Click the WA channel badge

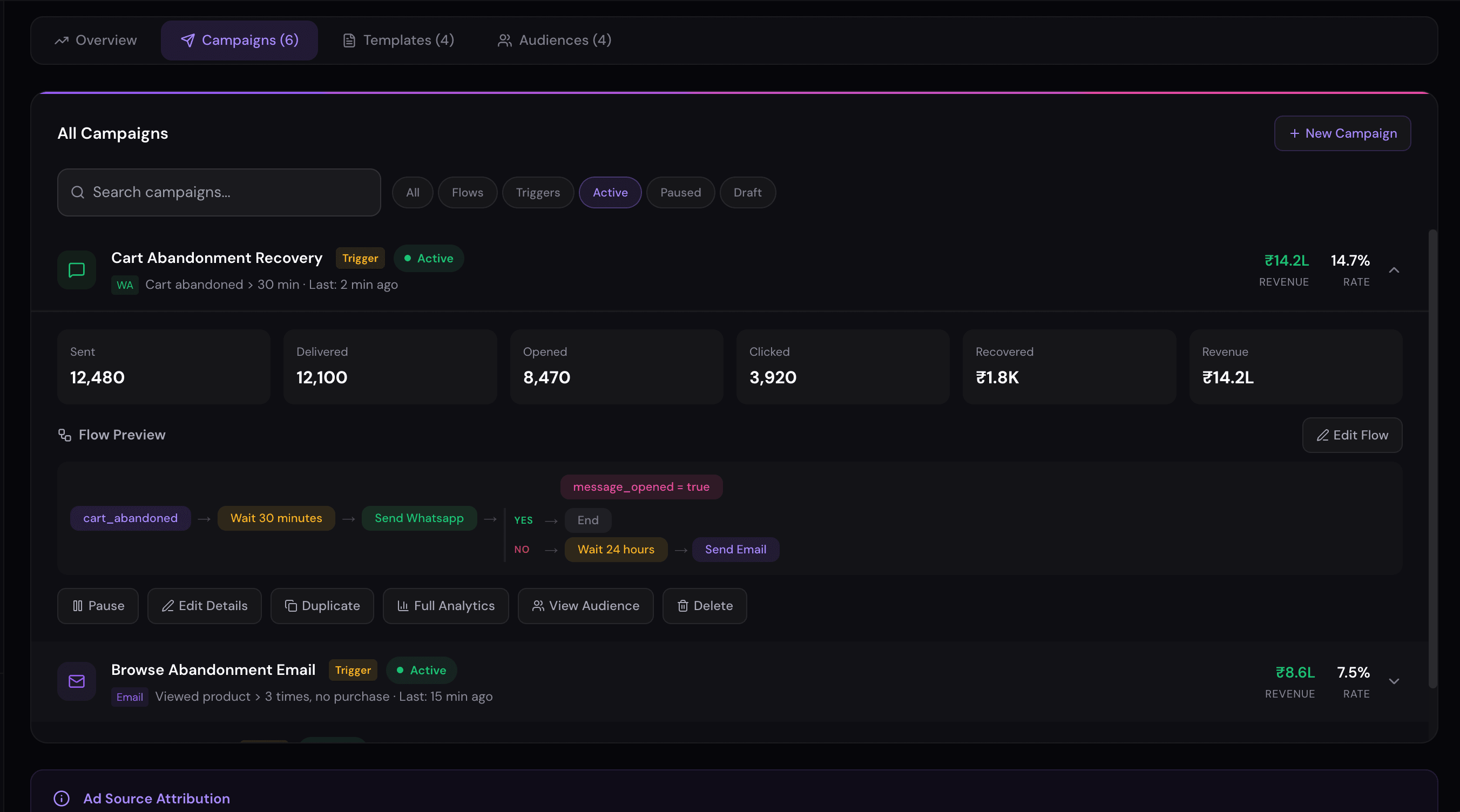[125, 285]
